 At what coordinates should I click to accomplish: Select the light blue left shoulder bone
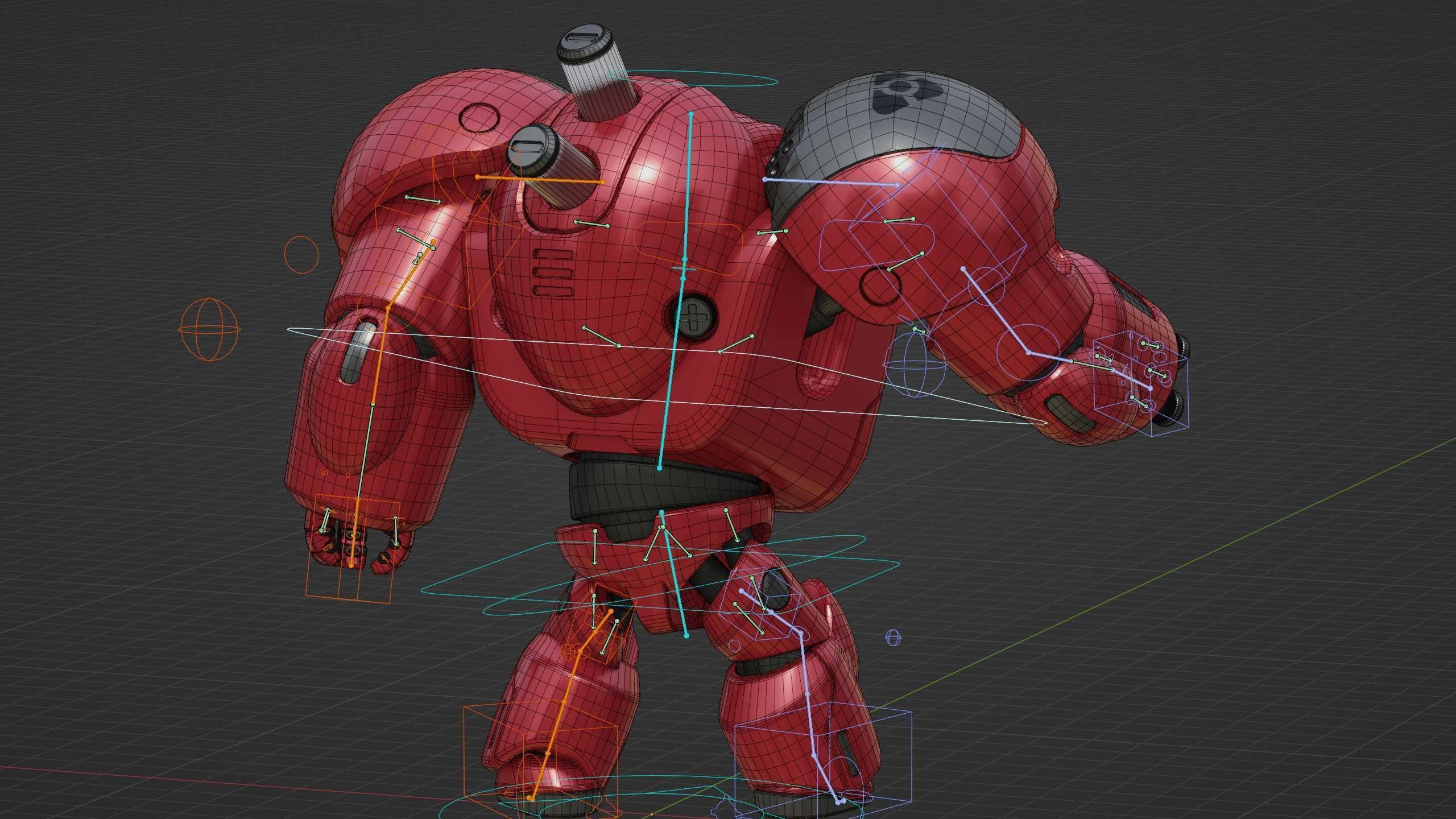(831, 182)
